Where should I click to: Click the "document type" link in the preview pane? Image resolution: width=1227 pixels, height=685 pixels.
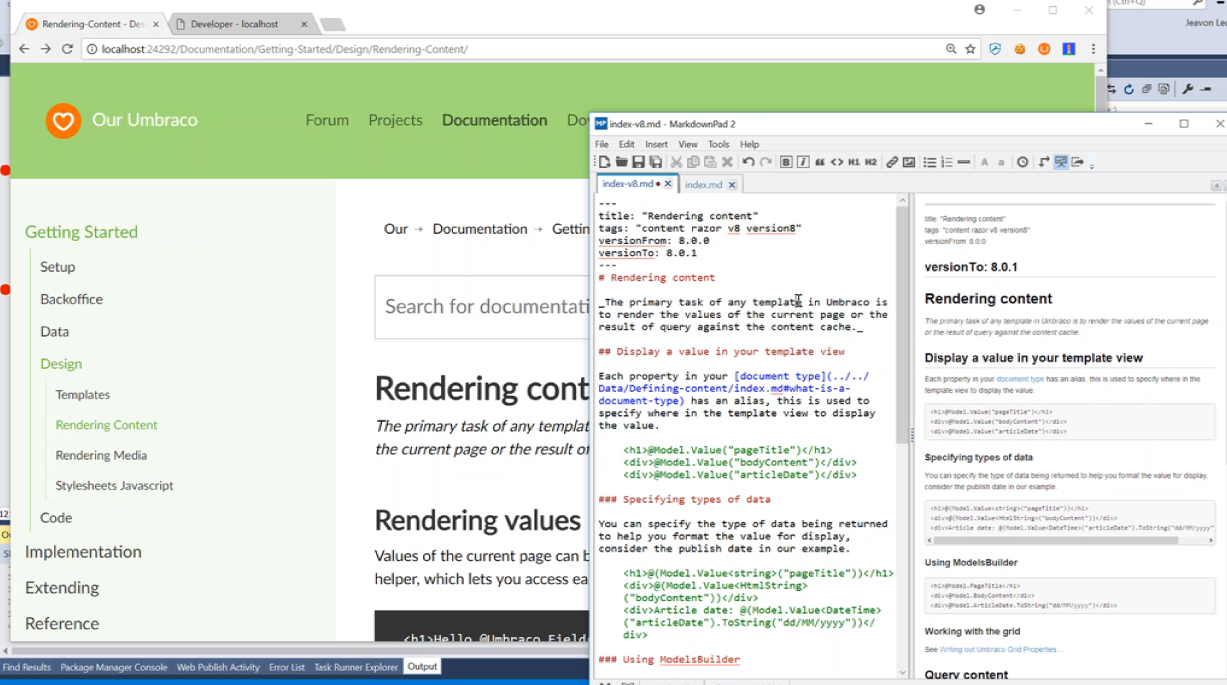(1020, 380)
